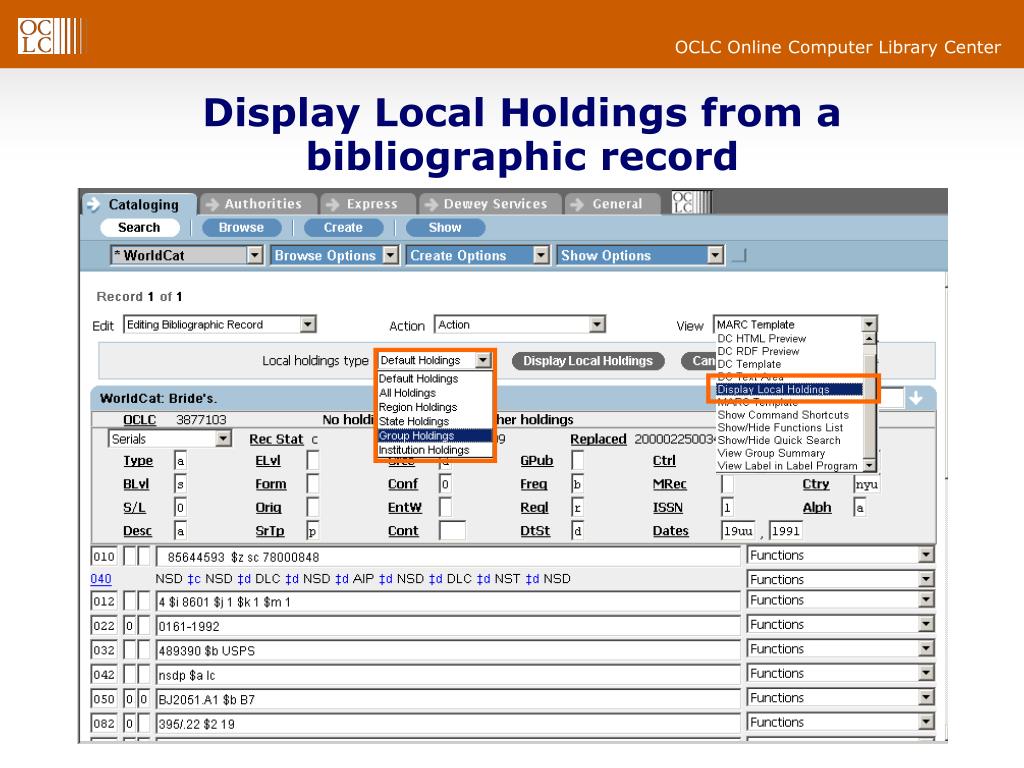Choose DC HTML Preview in View list
The image size is (1024, 768).
click(x=761, y=338)
